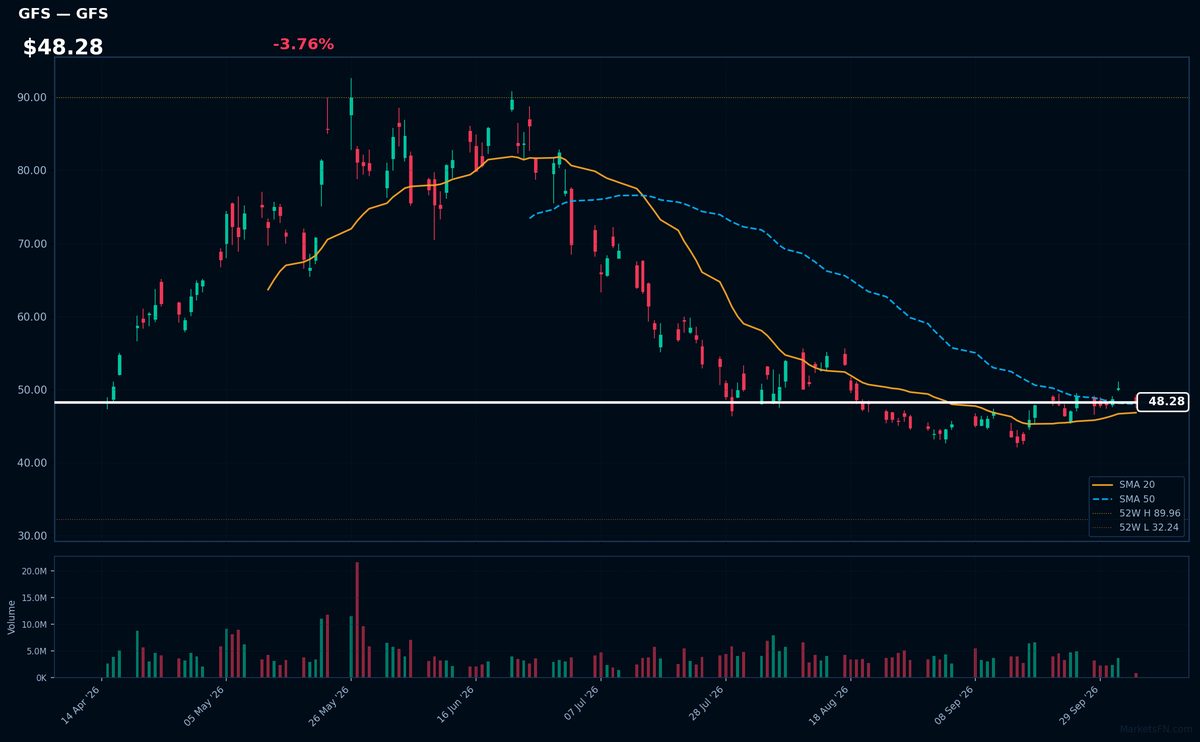Image resolution: width=1200 pixels, height=742 pixels.
Task: Click the 60.00 price axis label
Action: click(33, 317)
